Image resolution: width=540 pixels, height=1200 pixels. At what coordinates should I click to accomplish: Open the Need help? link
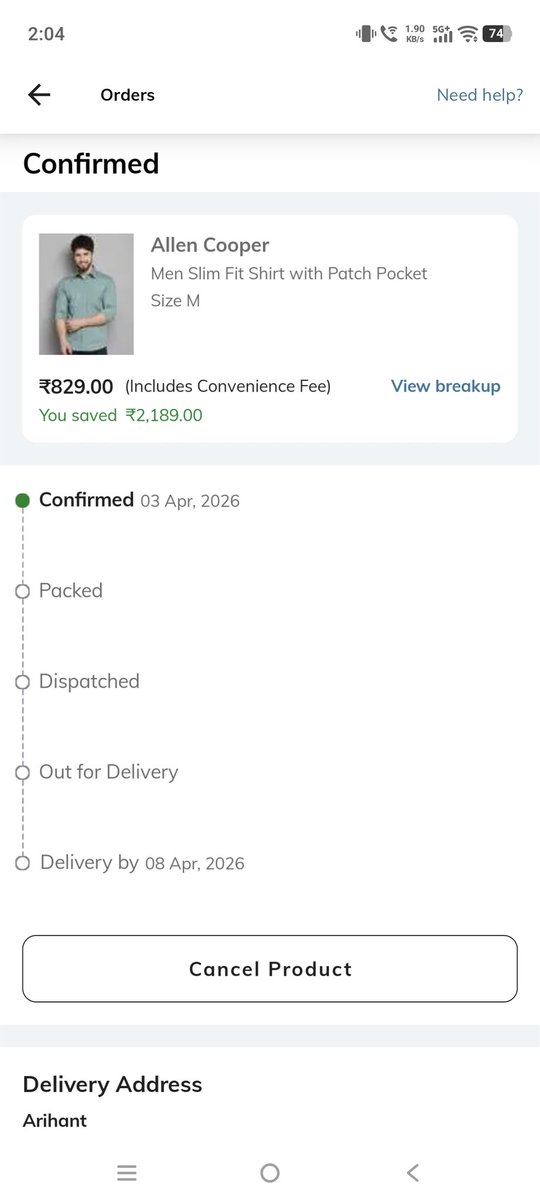480,95
